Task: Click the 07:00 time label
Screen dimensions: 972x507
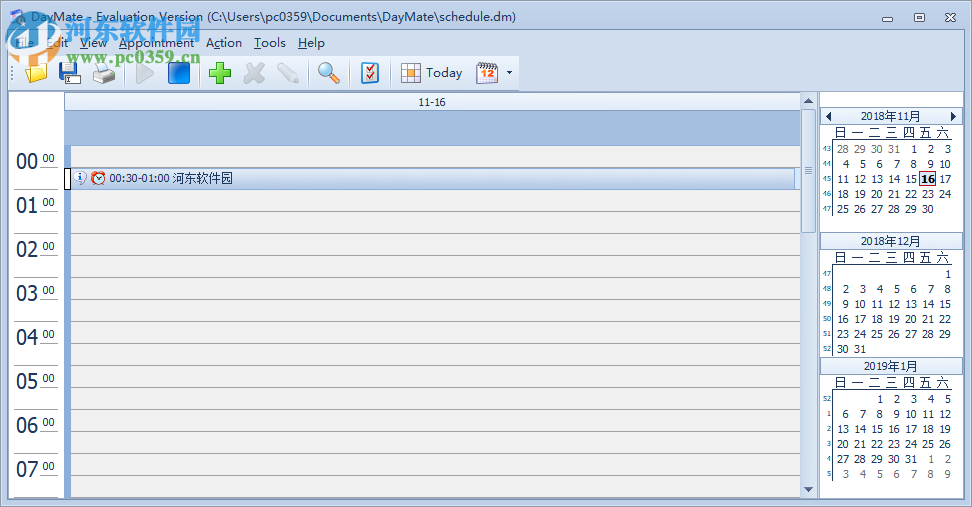Action: point(35,469)
